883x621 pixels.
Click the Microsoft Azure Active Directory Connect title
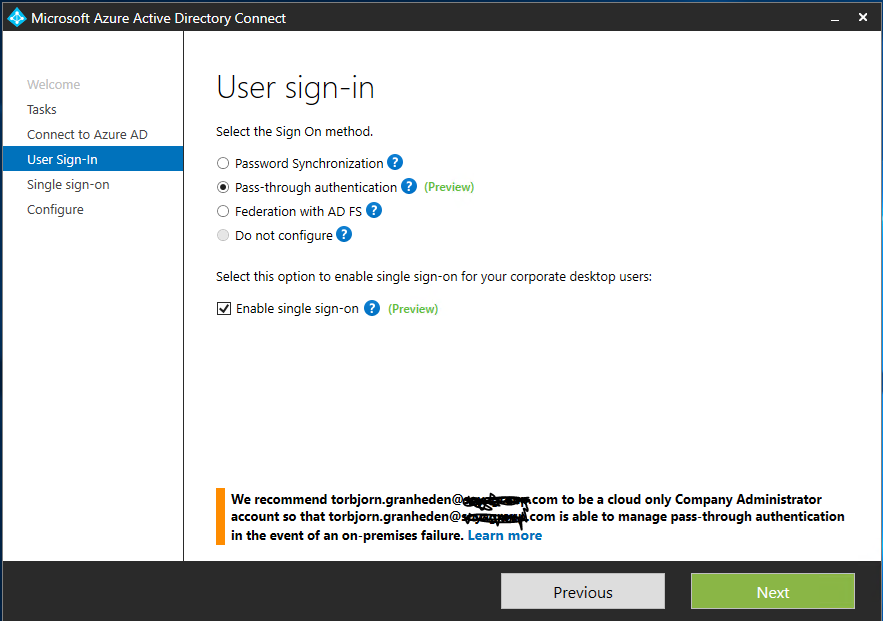(158, 18)
